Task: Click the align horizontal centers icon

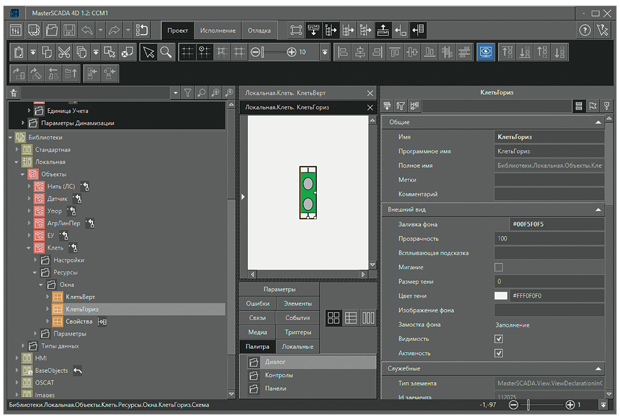Action: point(360,52)
